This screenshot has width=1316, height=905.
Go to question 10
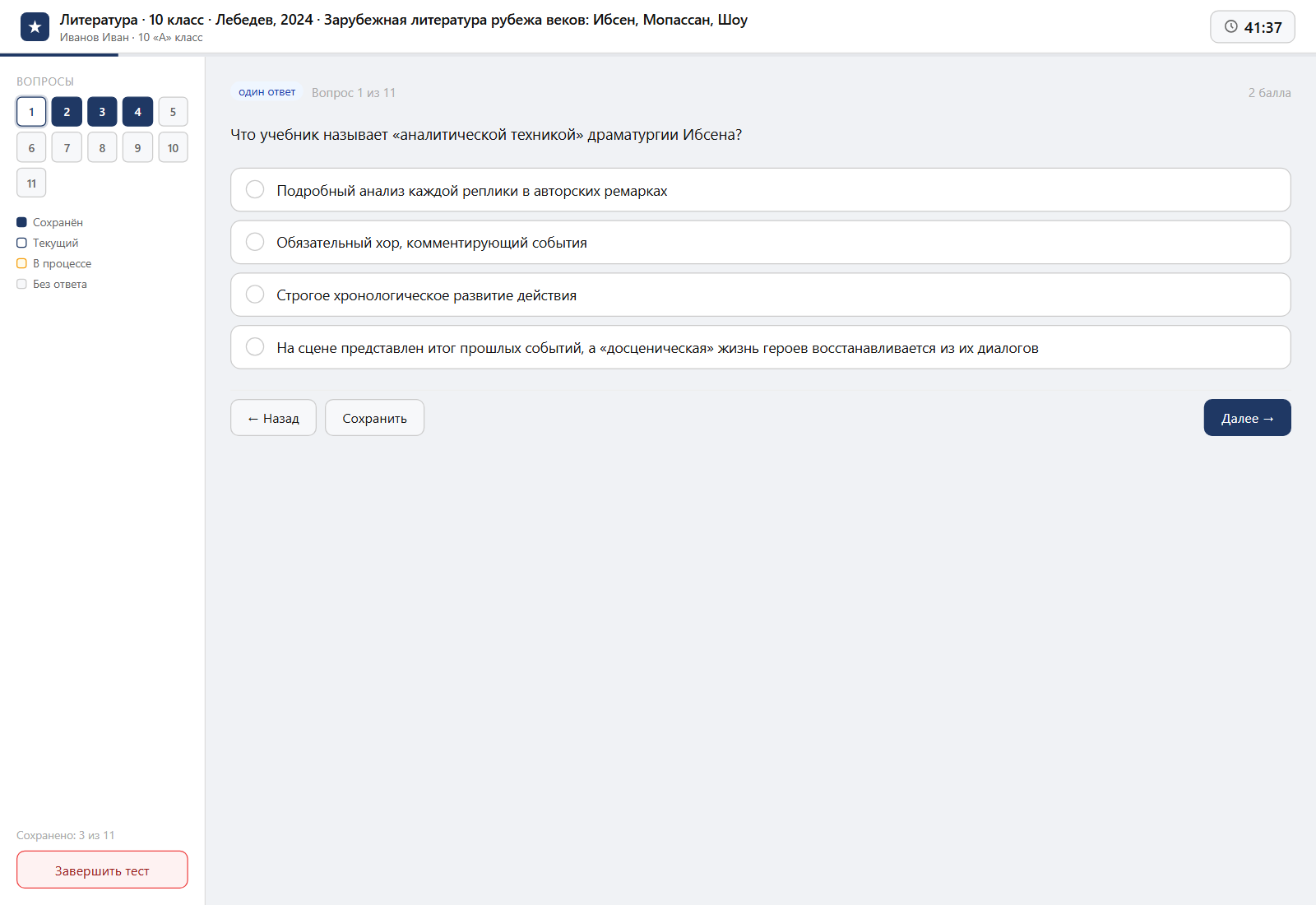[x=173, y=147]
